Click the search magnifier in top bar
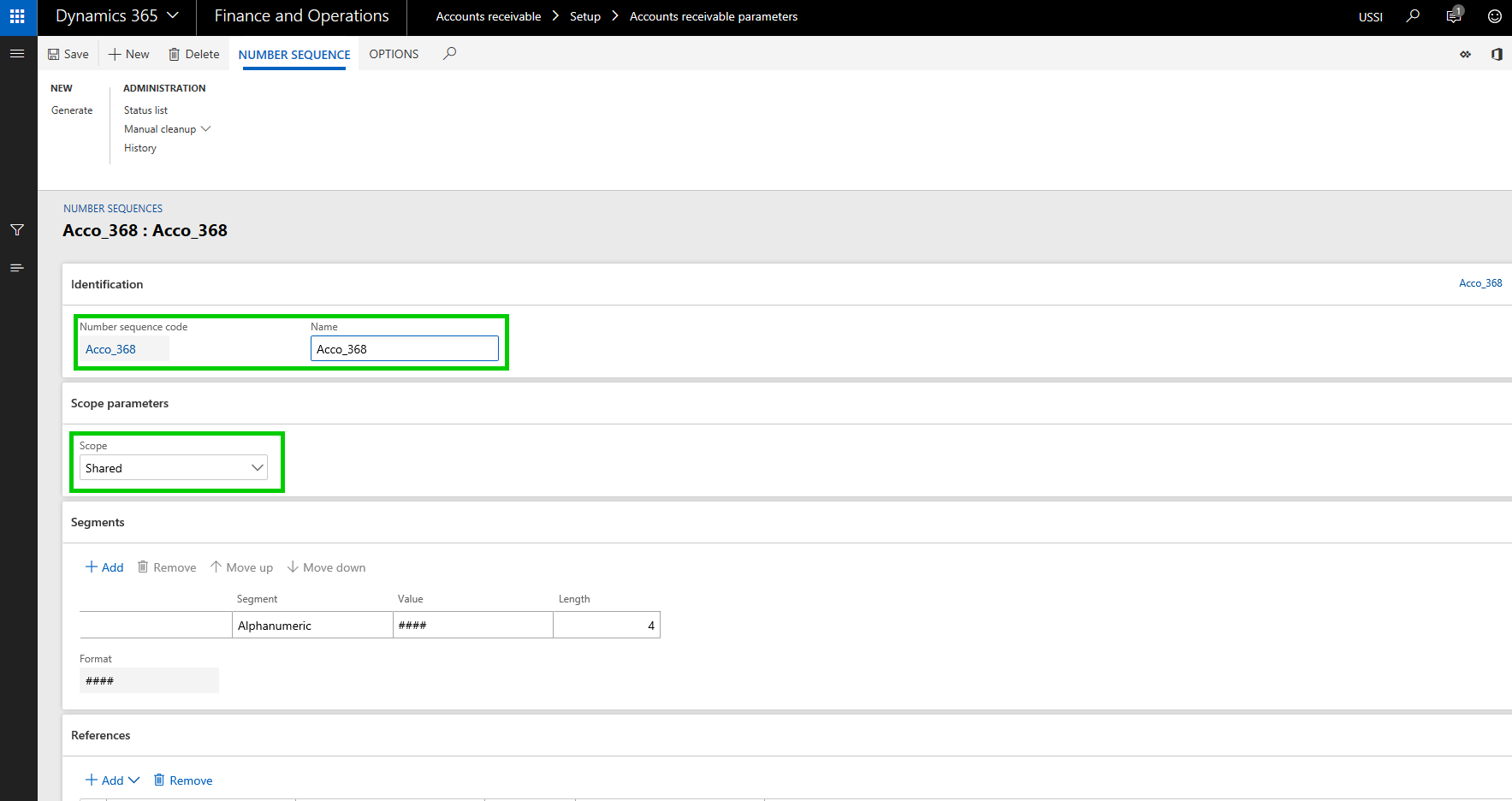 (1413, 16)
